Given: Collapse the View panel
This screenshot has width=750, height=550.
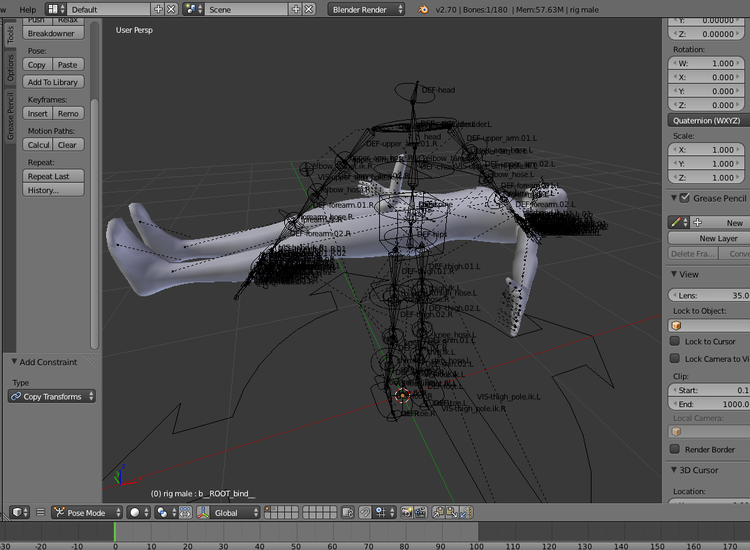Looking at the screenshot, I should click(673, 274).
